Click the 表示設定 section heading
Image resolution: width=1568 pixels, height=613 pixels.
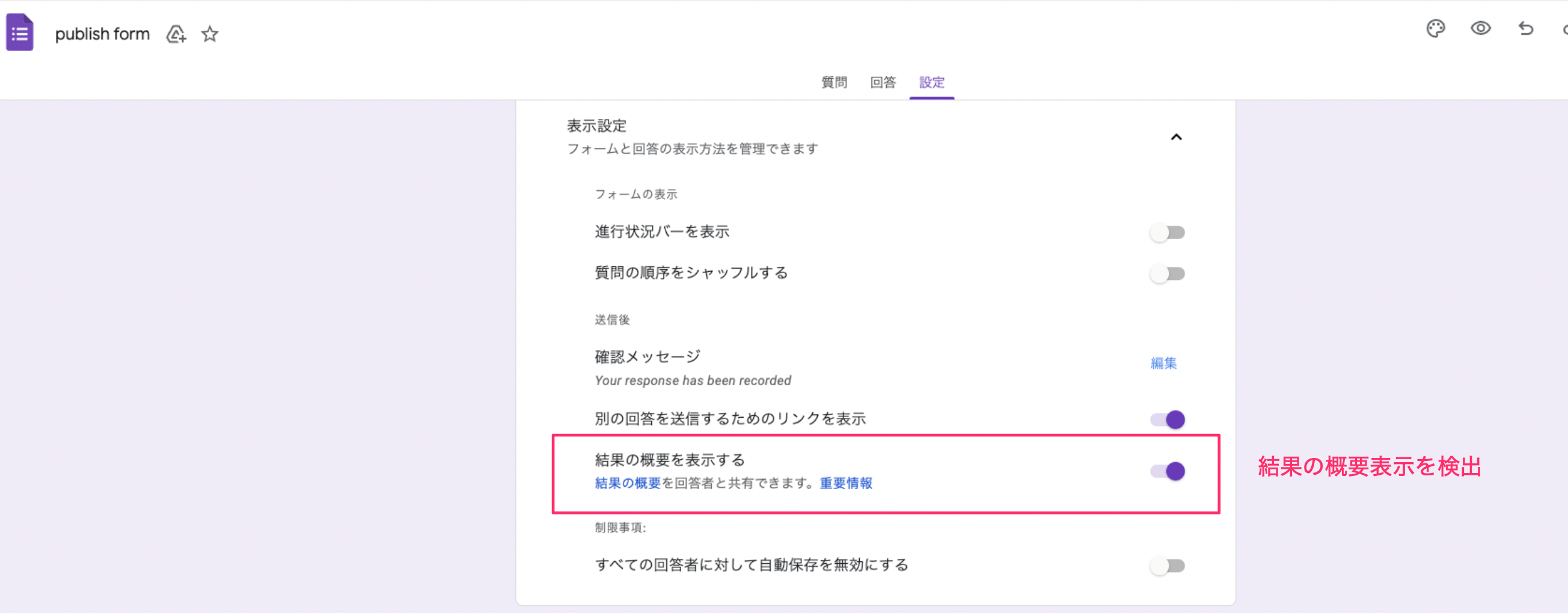pos(596,126)
